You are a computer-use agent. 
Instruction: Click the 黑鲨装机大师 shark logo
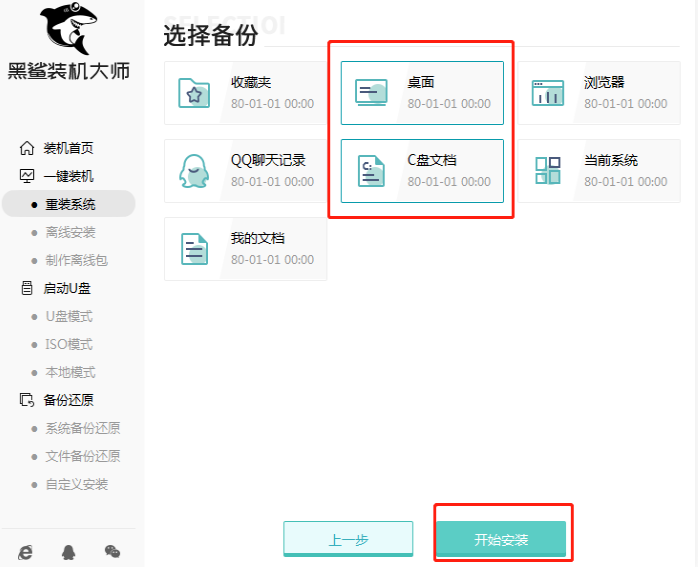[x=68, y=30]
